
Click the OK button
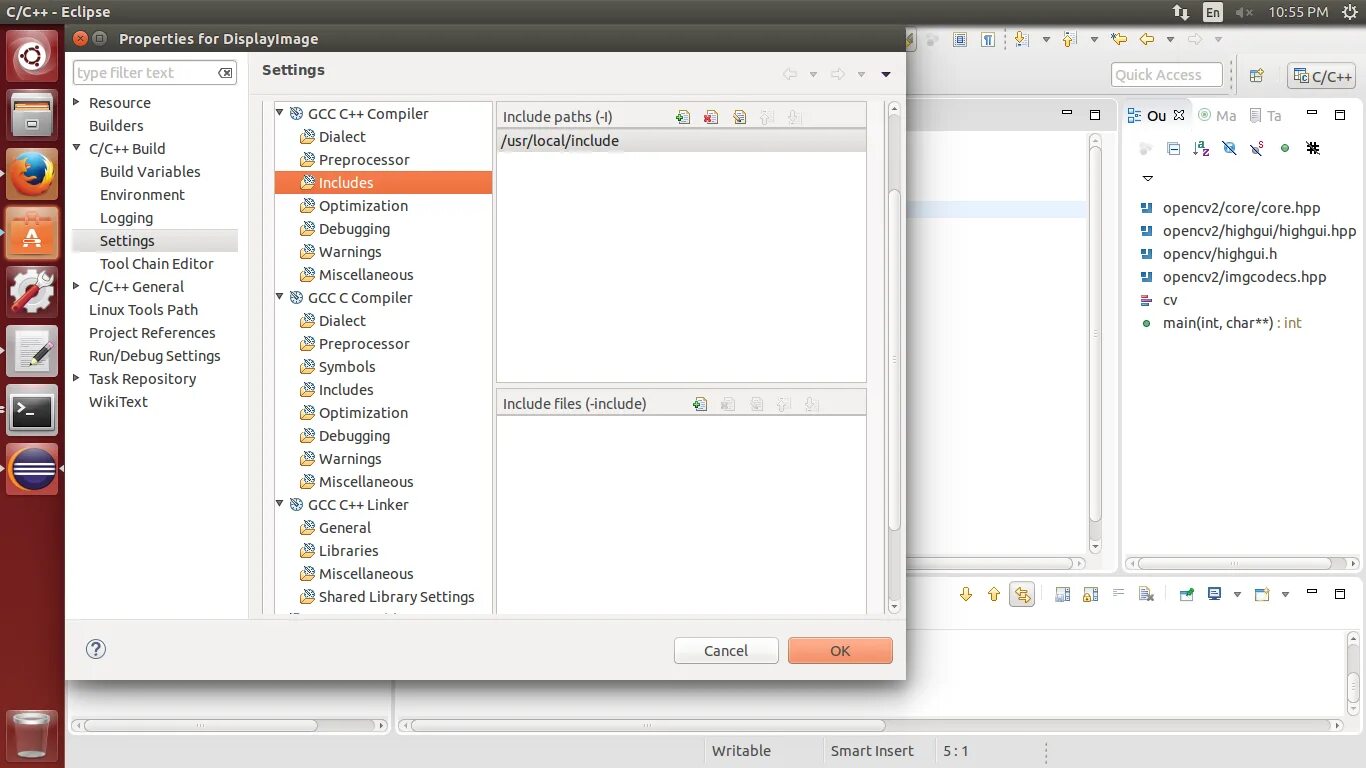point(840,650)
